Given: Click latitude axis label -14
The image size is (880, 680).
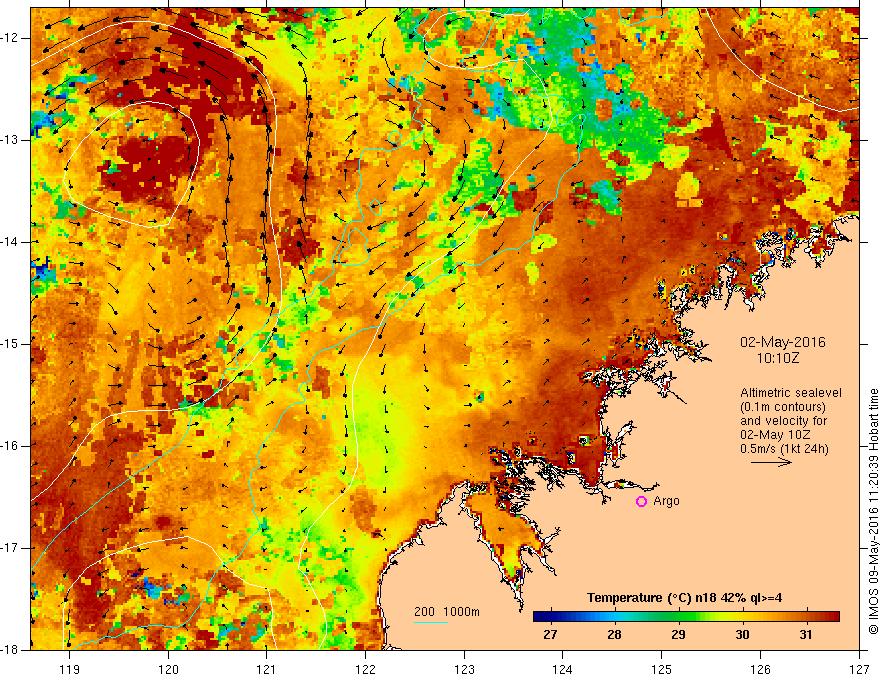Looking at the screenshot, I should (x=11, y=242).
